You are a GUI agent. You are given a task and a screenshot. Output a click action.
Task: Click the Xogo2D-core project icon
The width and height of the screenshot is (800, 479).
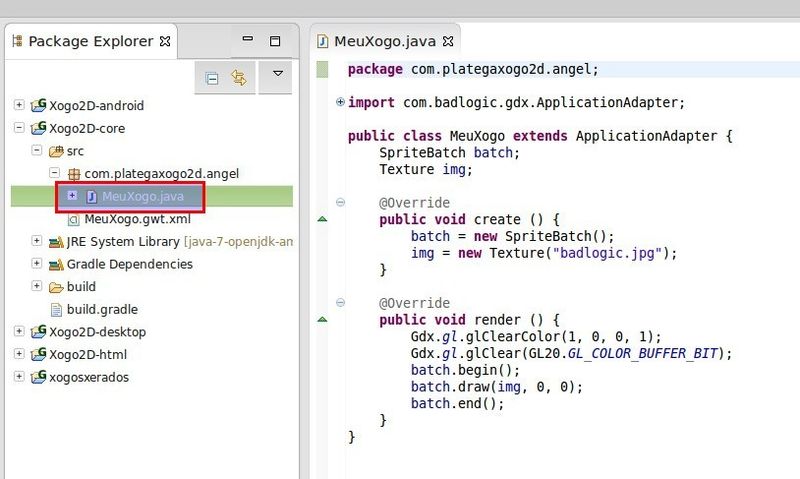coord(38,128)
